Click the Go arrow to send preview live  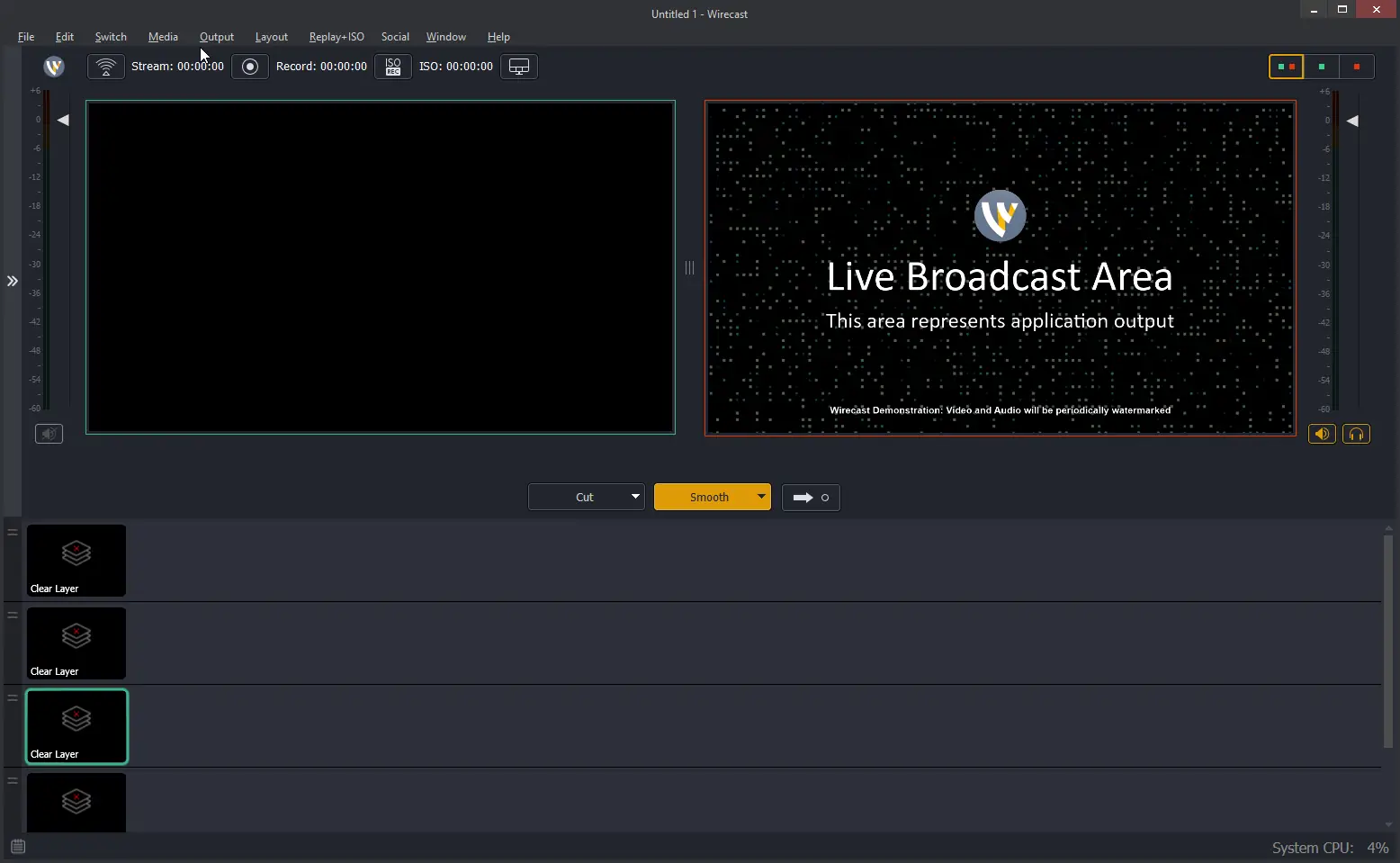pos(803,498)
